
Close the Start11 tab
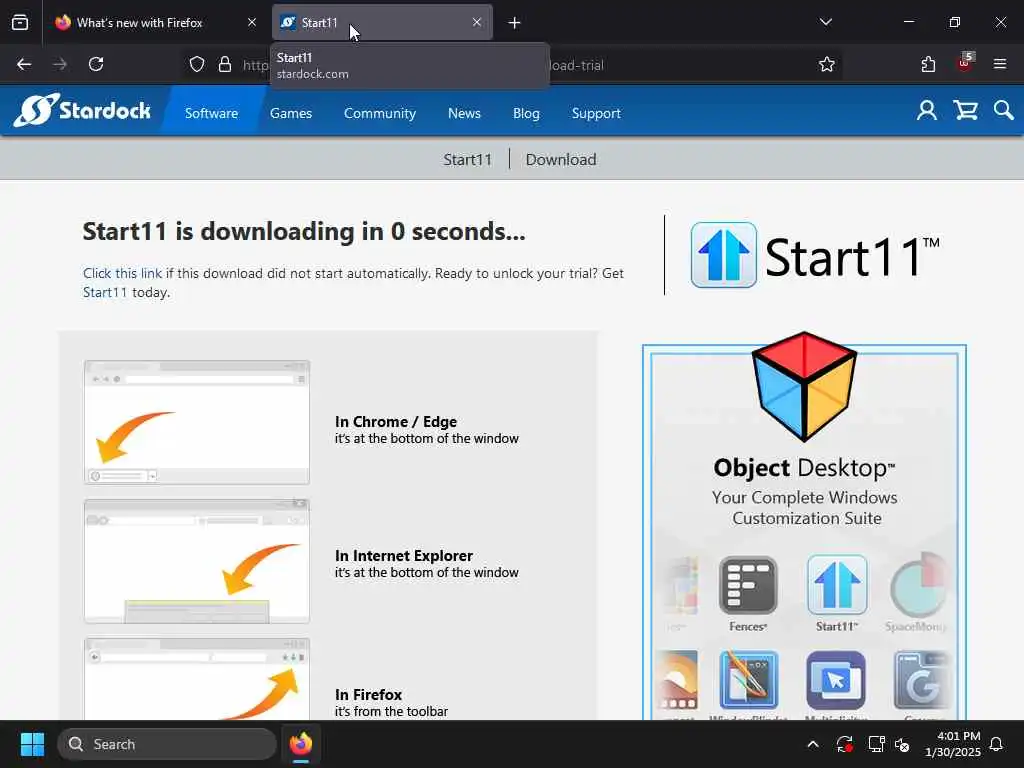click(x=477, y=23)
